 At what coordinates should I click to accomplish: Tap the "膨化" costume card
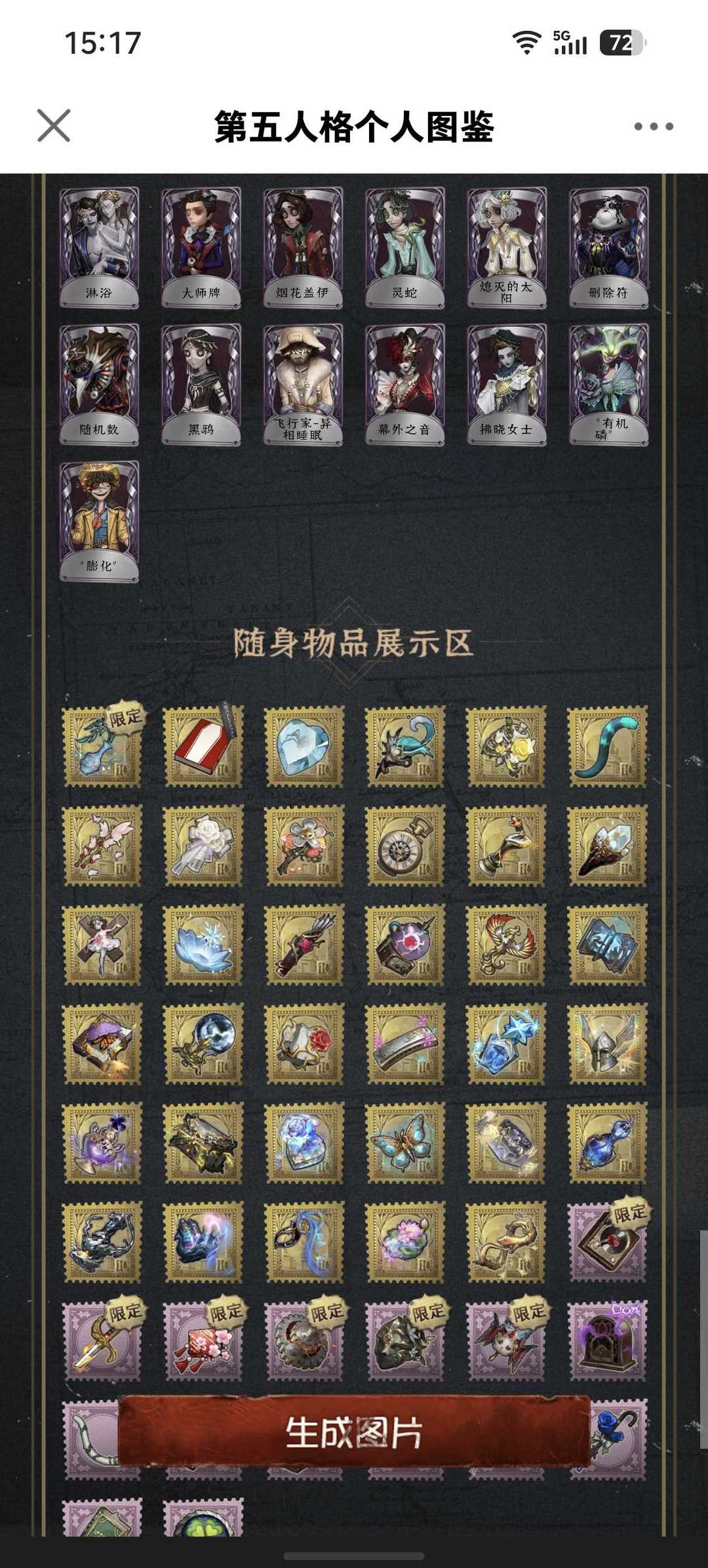tap(100, 522)
